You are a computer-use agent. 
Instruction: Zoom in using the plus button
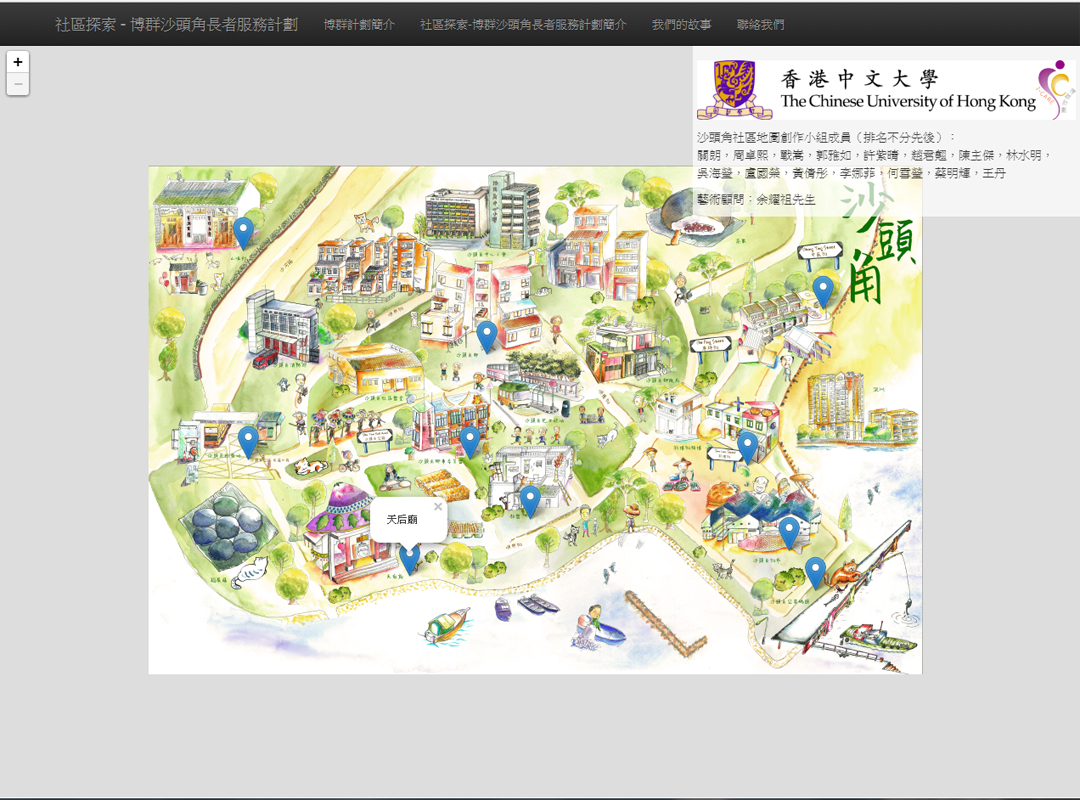tap(18, 62)
